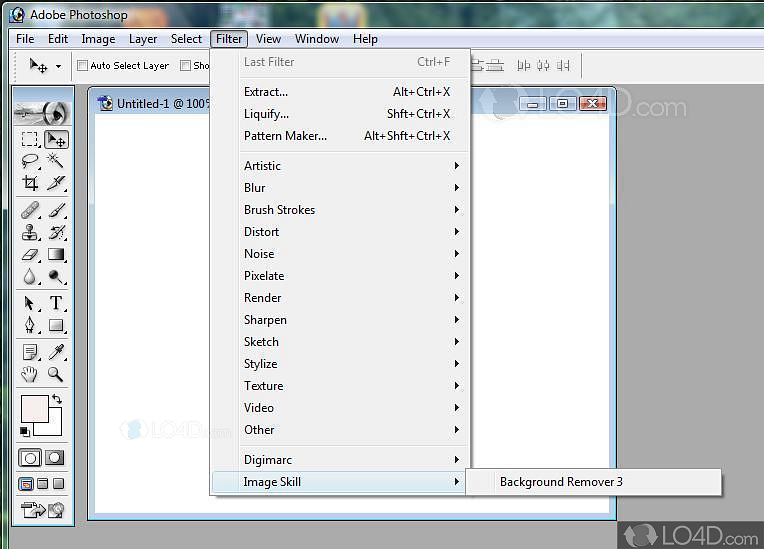This screenshot has width=764, height=549.
Task: Expand the Brush Strokes submenu
Action: [x=340, y=209]
